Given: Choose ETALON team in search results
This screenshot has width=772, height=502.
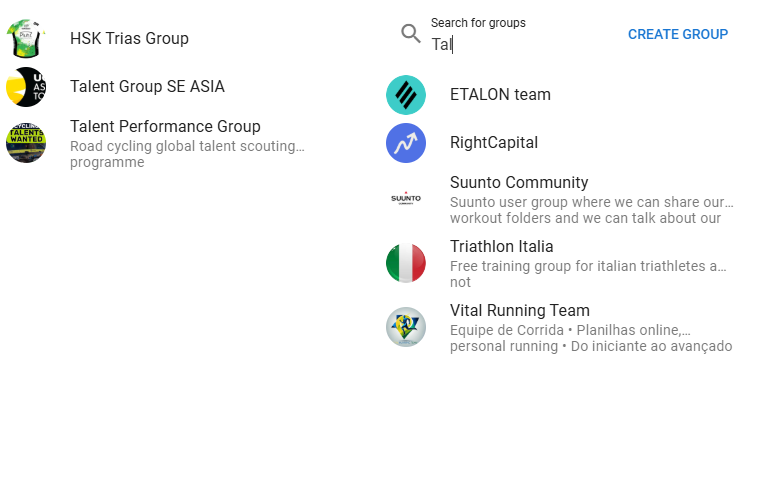Looking at the screenshot, I should point(500,94).
